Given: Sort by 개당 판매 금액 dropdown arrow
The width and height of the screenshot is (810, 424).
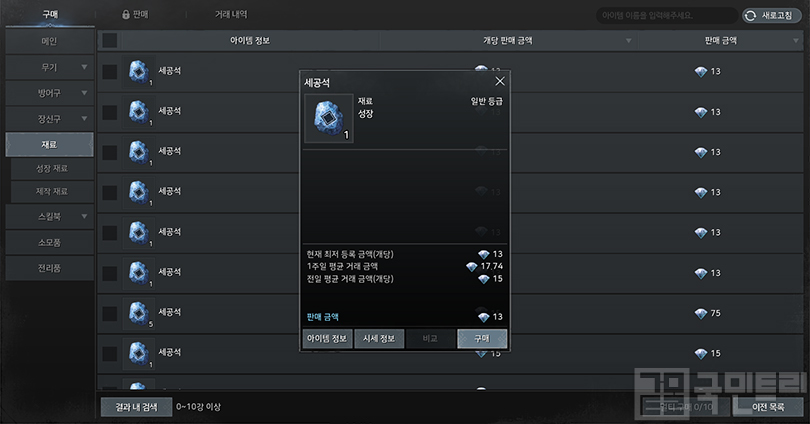Looking at the screenshot, I should [628, 41].
